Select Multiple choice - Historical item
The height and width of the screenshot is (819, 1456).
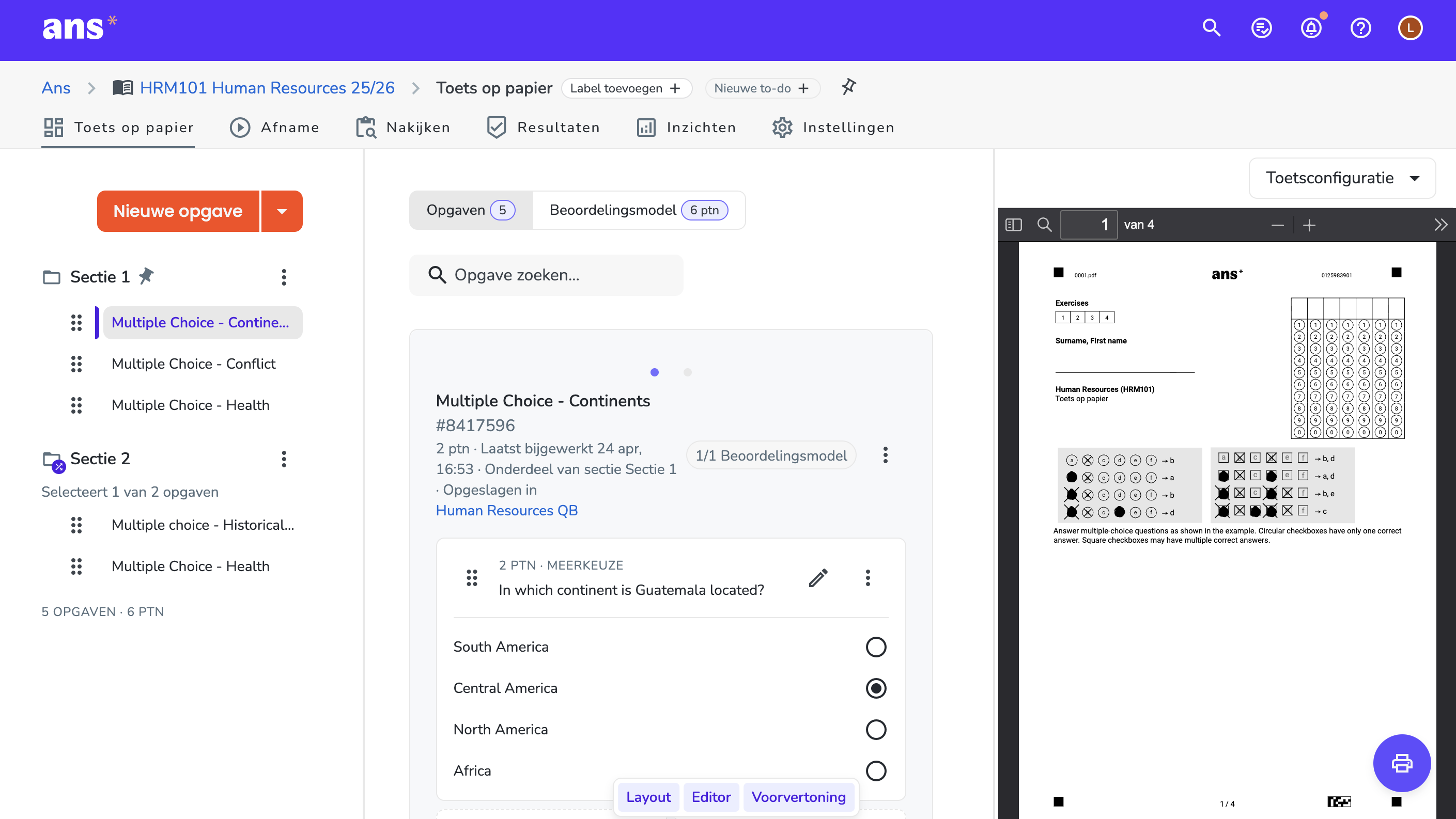[203, 525]
